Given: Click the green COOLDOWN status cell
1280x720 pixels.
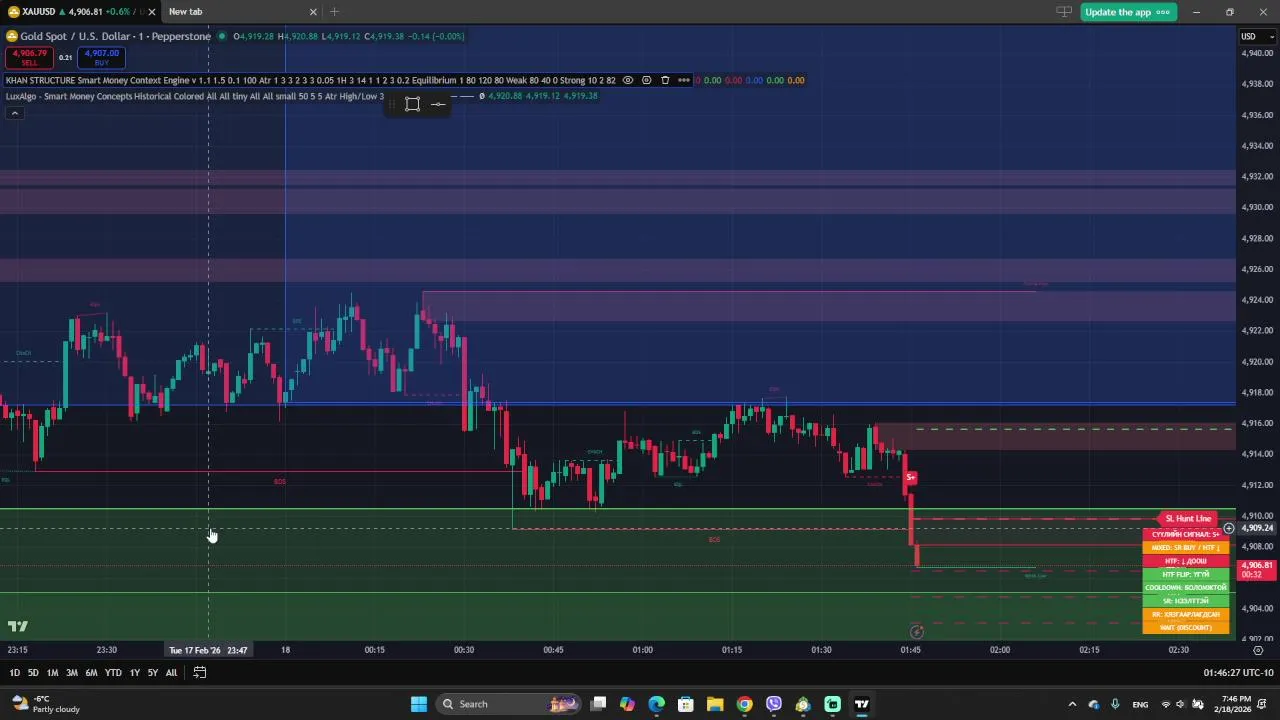Looking at the screenshot, I should coord(1186,588).
